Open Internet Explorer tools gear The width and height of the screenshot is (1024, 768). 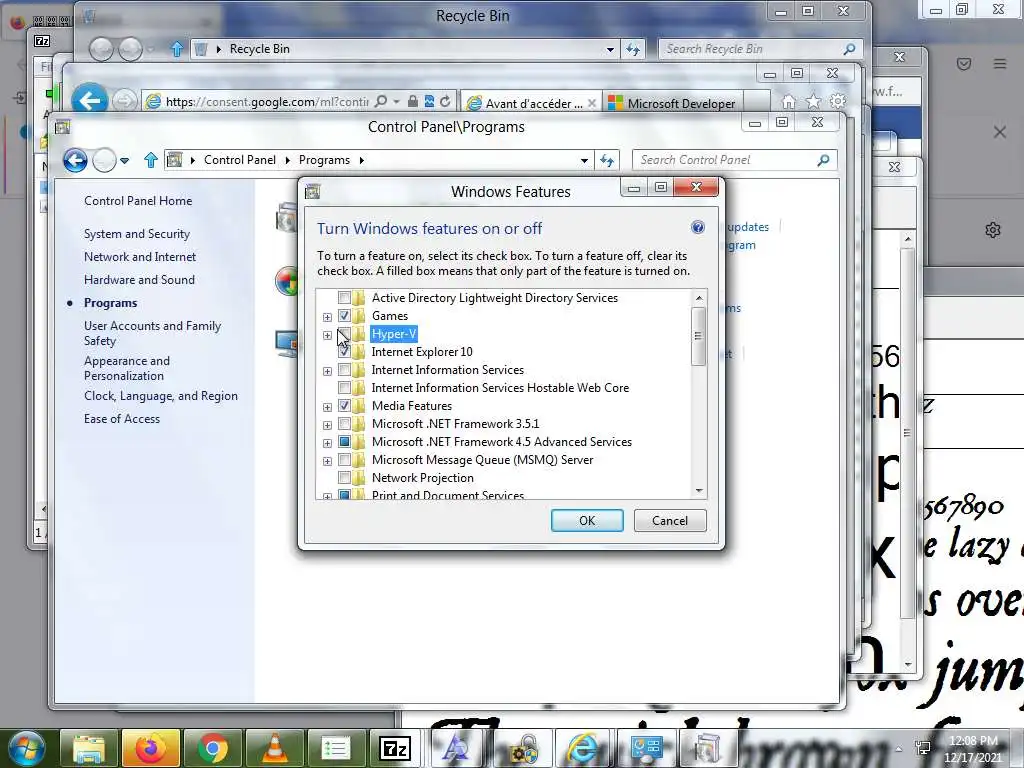tap(838, 101)
